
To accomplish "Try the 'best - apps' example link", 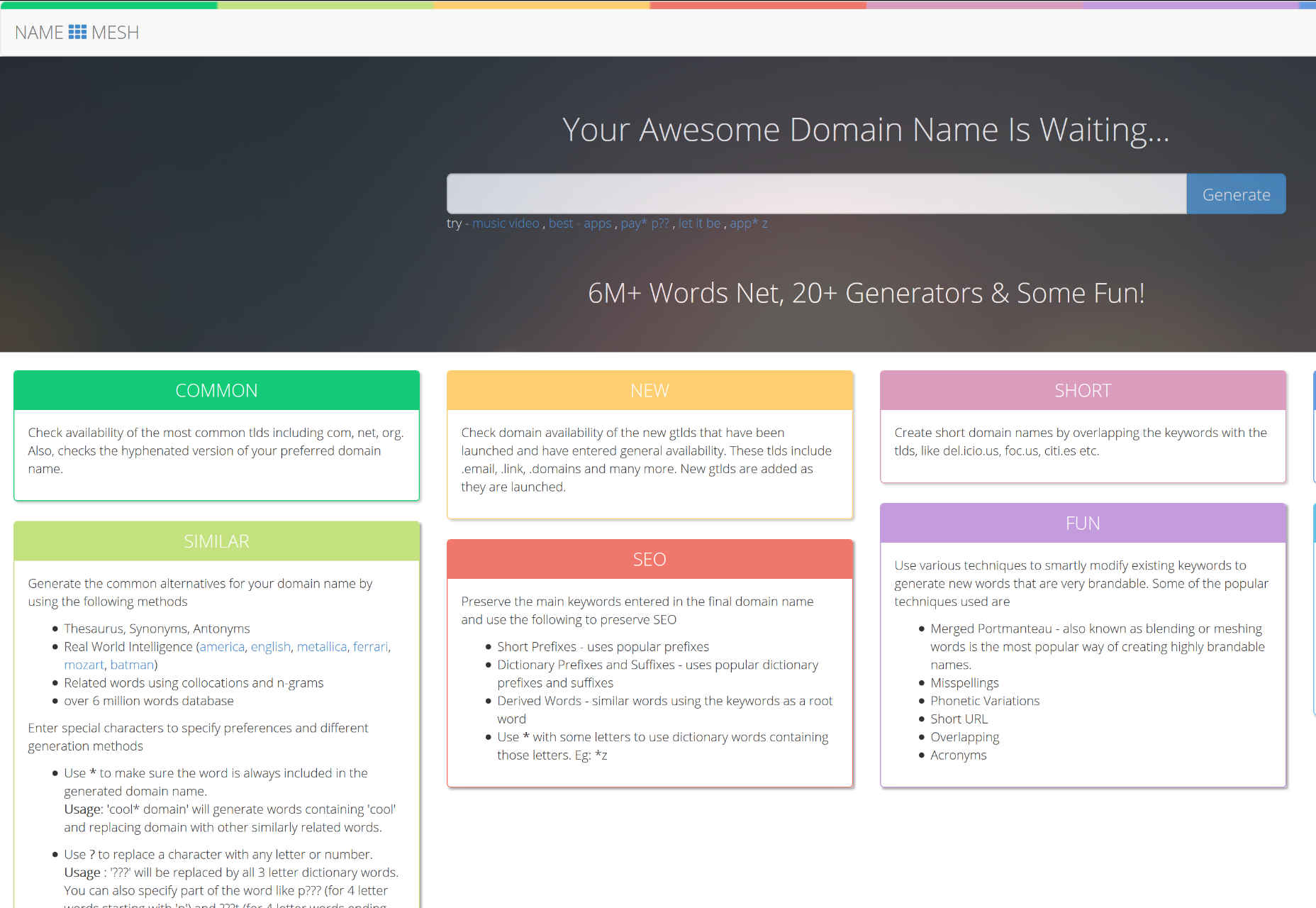I will [x=579, y=223].
